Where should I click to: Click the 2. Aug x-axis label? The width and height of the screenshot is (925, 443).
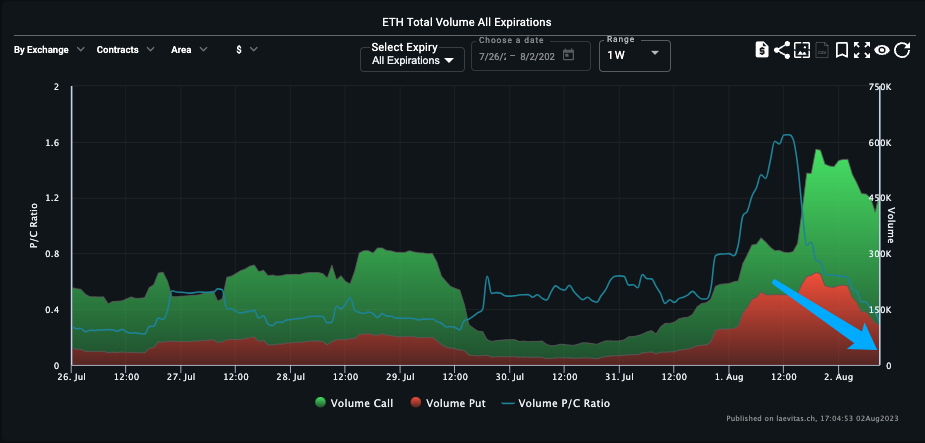point(840,376)
